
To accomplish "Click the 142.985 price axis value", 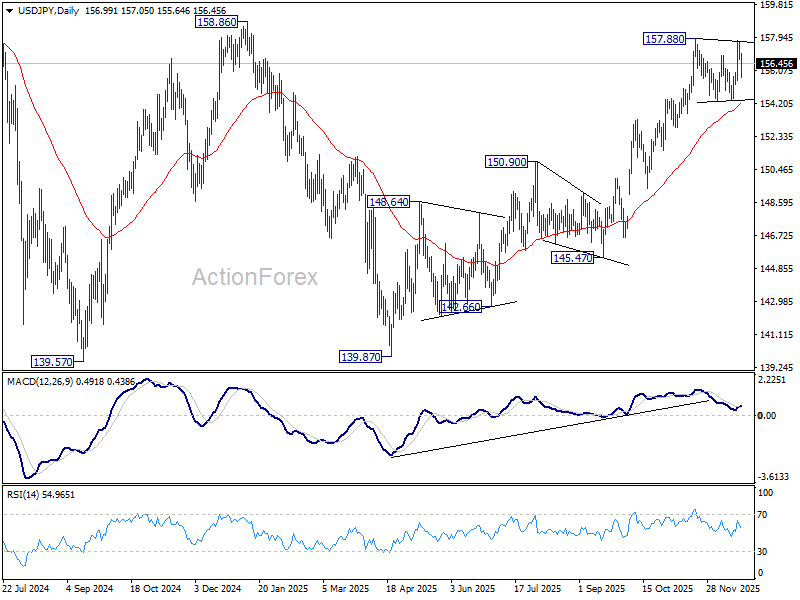I will pos(776,302).
